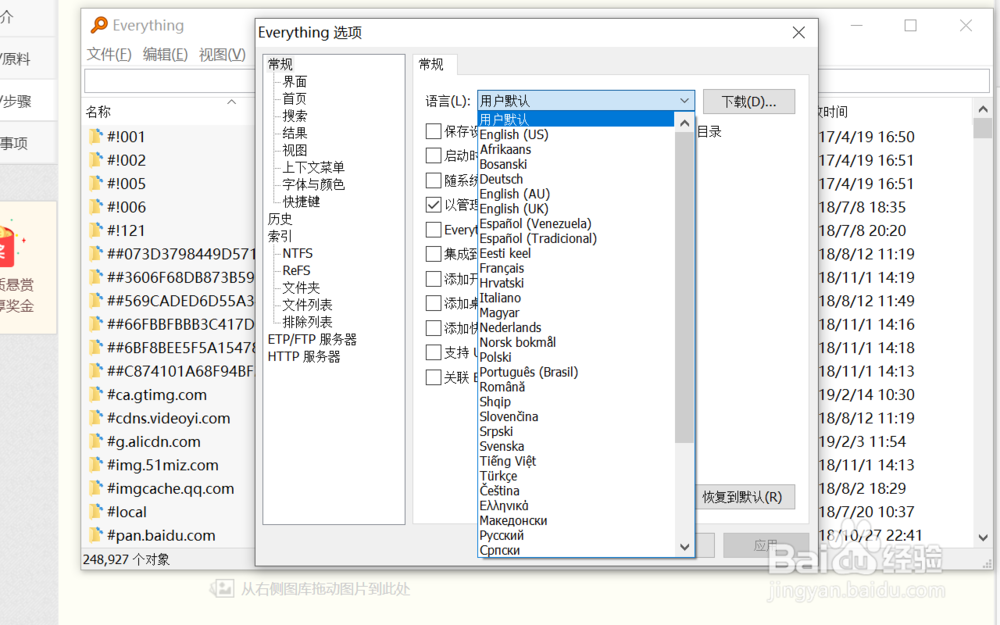Select #pan.baidu.com folder row
This screenshot has width=1000, height=625.
pyautogui.click(x=161, y=536)
